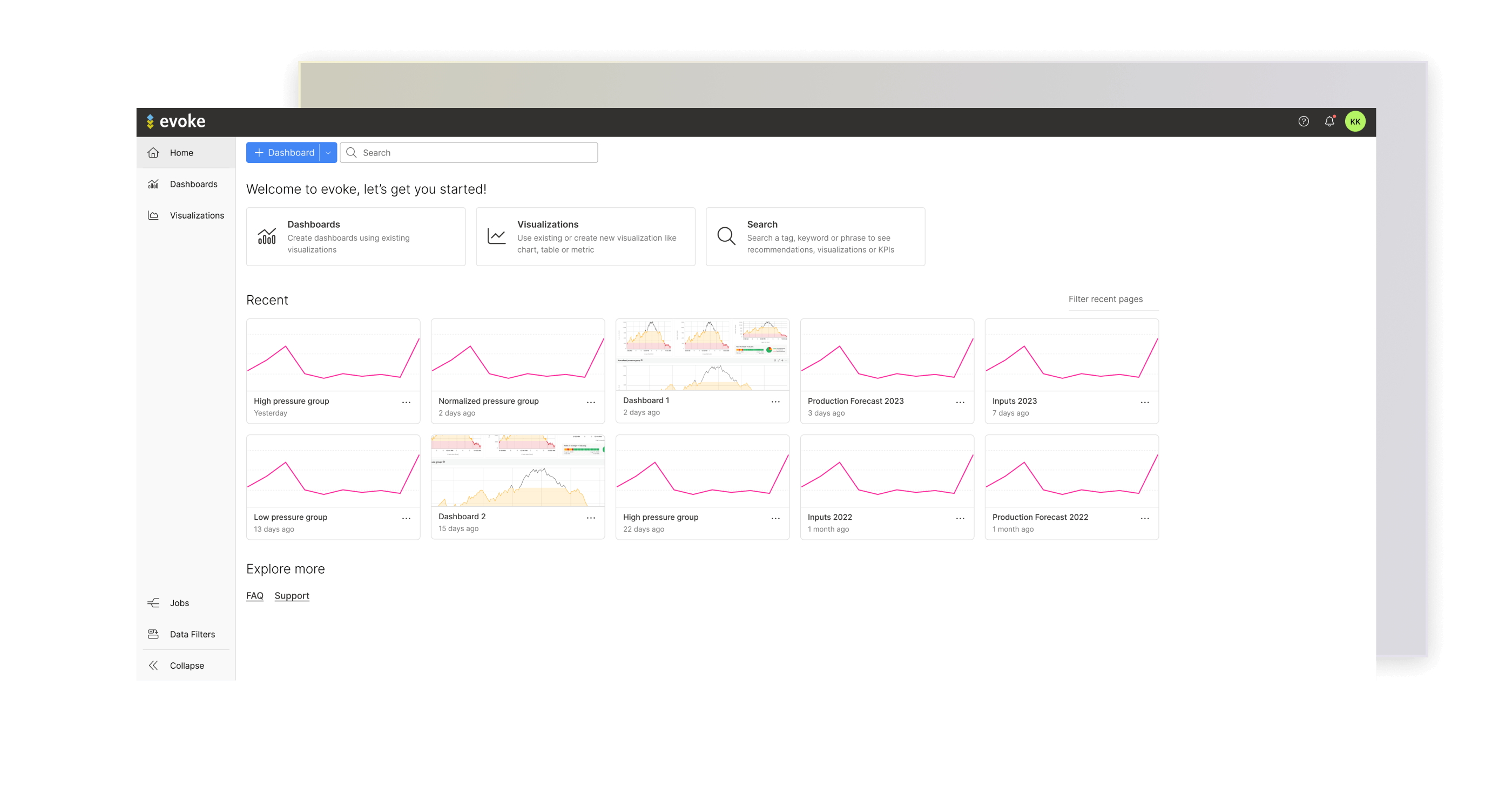Click the evoke logo
Screen dimensions: 1512x788
click(176, 121)
